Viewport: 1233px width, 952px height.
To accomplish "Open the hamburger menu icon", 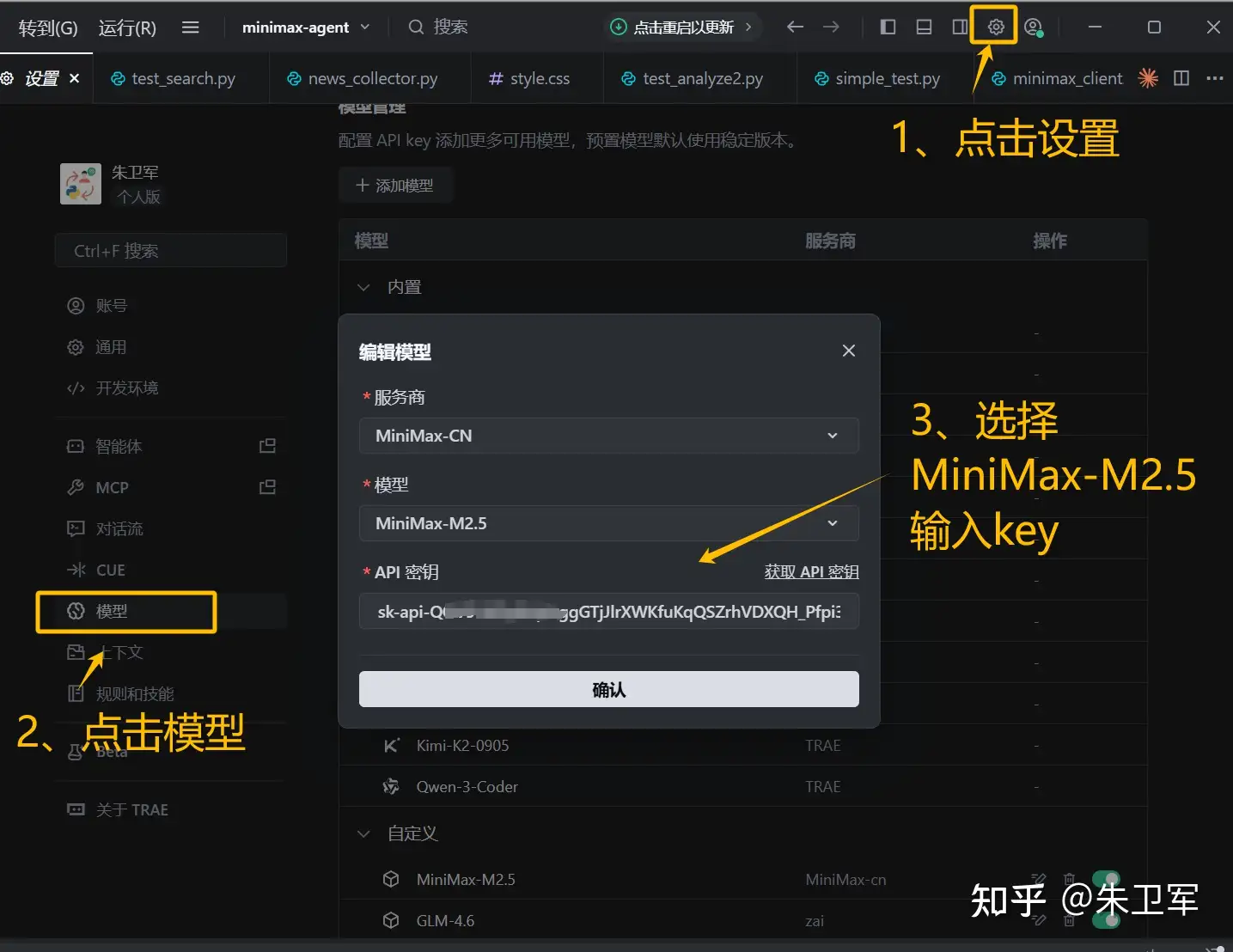I will [191, 27].
